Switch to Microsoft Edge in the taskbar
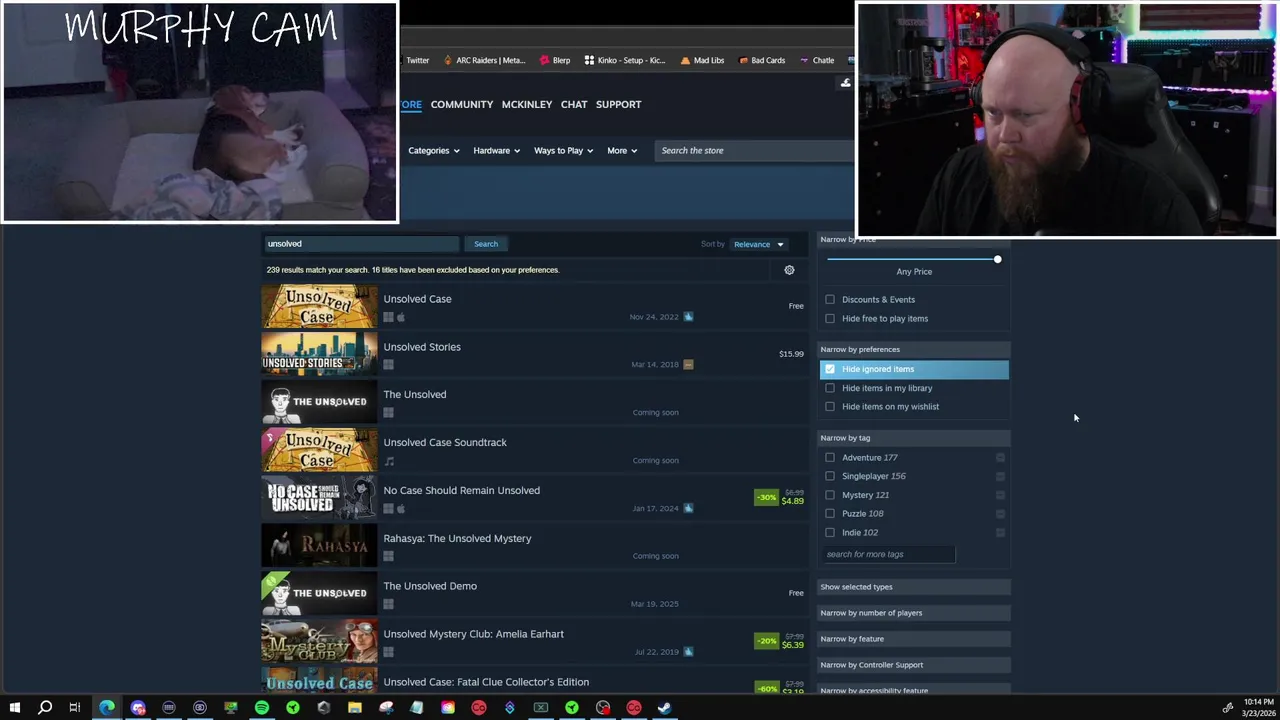The width and height of the screenshot is (1280, 720). 107,708
